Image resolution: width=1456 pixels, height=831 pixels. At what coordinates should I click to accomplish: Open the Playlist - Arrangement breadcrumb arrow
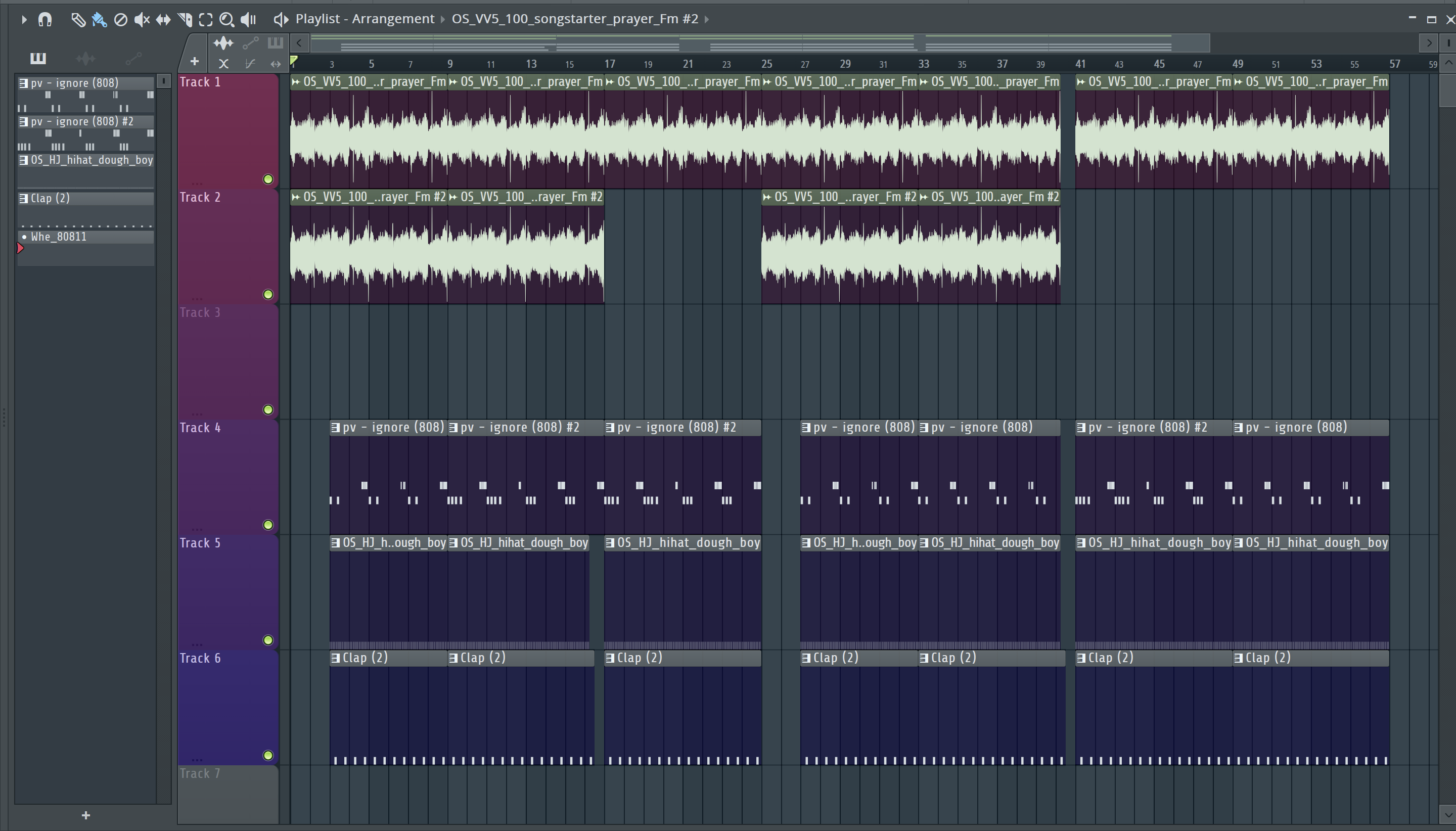(443, 19)
